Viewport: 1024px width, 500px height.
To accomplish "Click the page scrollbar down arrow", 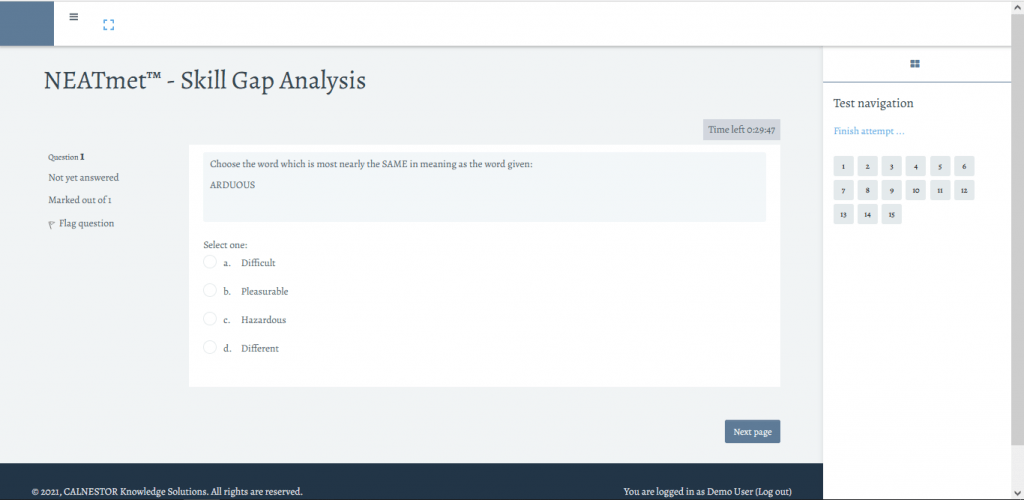I will (x=1017, y=493).
